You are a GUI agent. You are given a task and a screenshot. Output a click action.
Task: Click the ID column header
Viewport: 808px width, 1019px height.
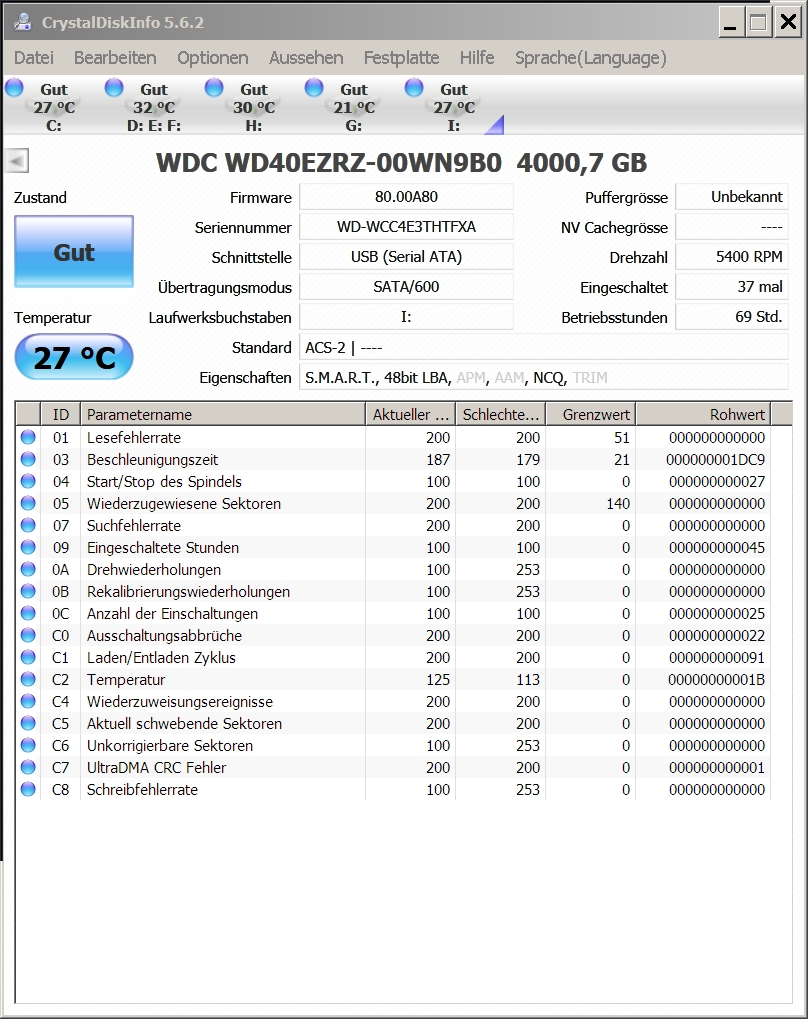click(x=60, y=415)
